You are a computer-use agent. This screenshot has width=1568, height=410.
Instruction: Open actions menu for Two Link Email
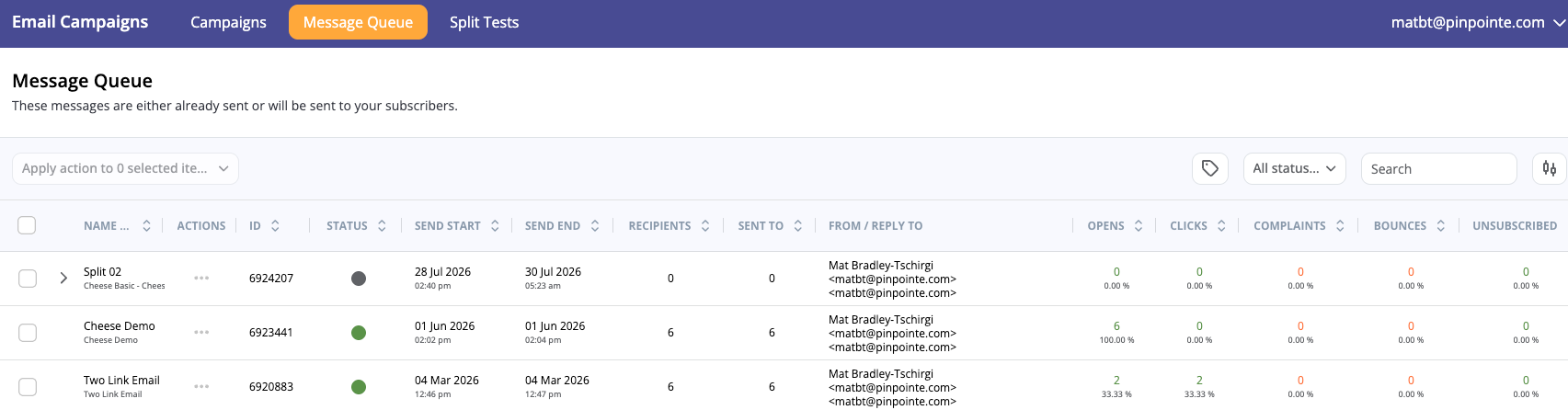tap(201, 386)
